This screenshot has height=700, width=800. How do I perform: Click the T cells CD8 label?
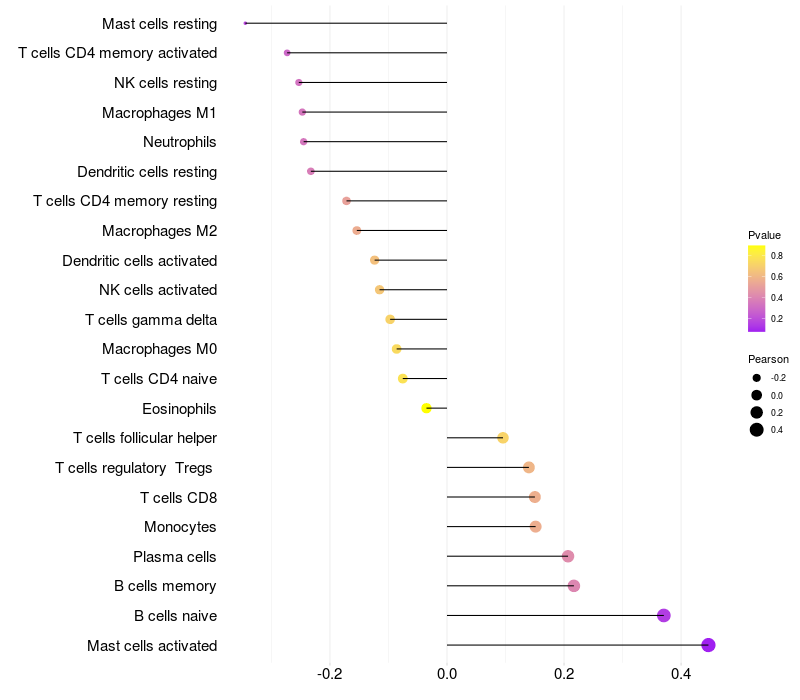179,497
